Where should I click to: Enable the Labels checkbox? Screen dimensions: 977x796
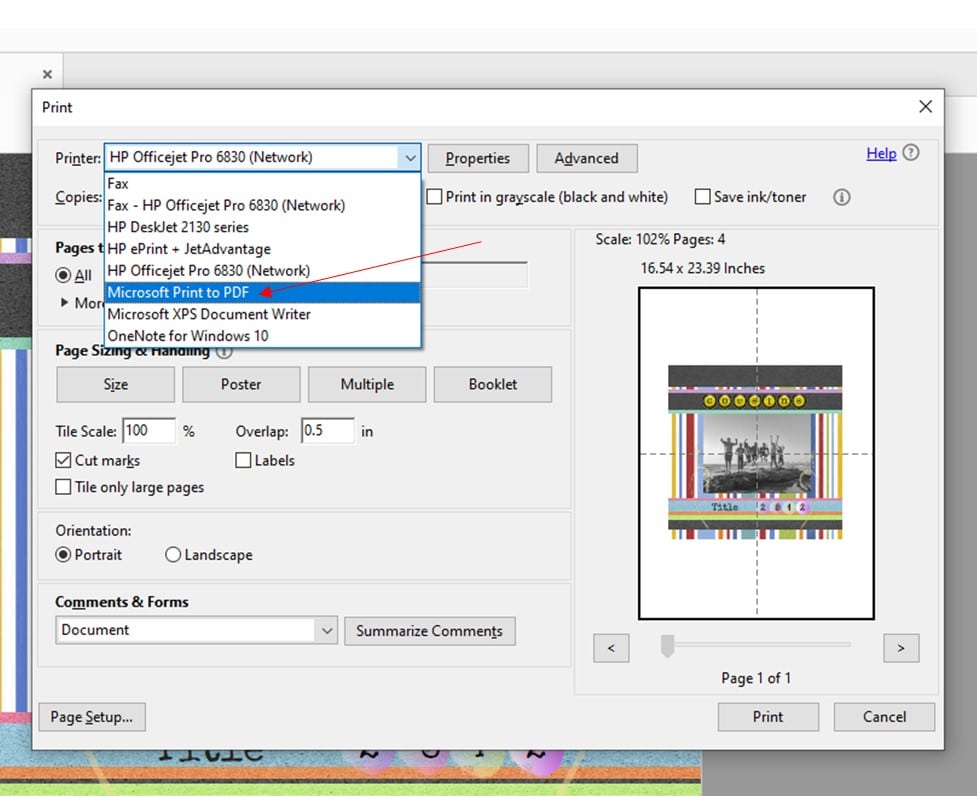243,460
